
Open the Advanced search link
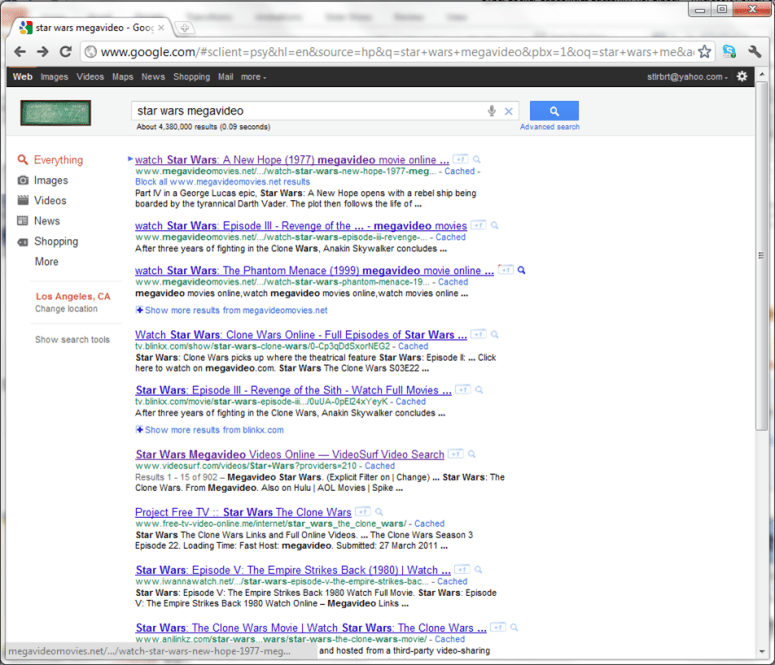point(549,128)
